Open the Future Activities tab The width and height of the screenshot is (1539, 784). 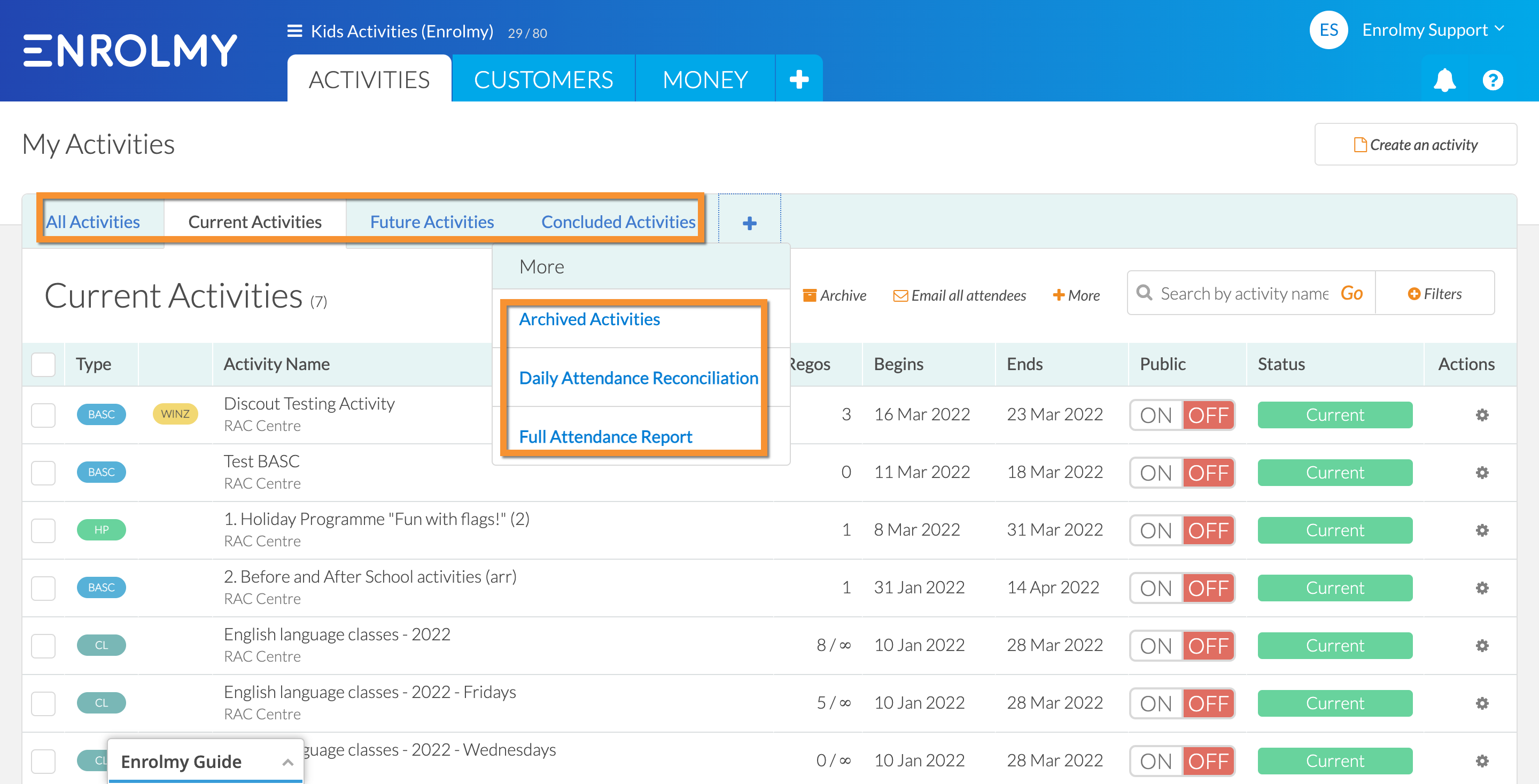coord(432,222)
